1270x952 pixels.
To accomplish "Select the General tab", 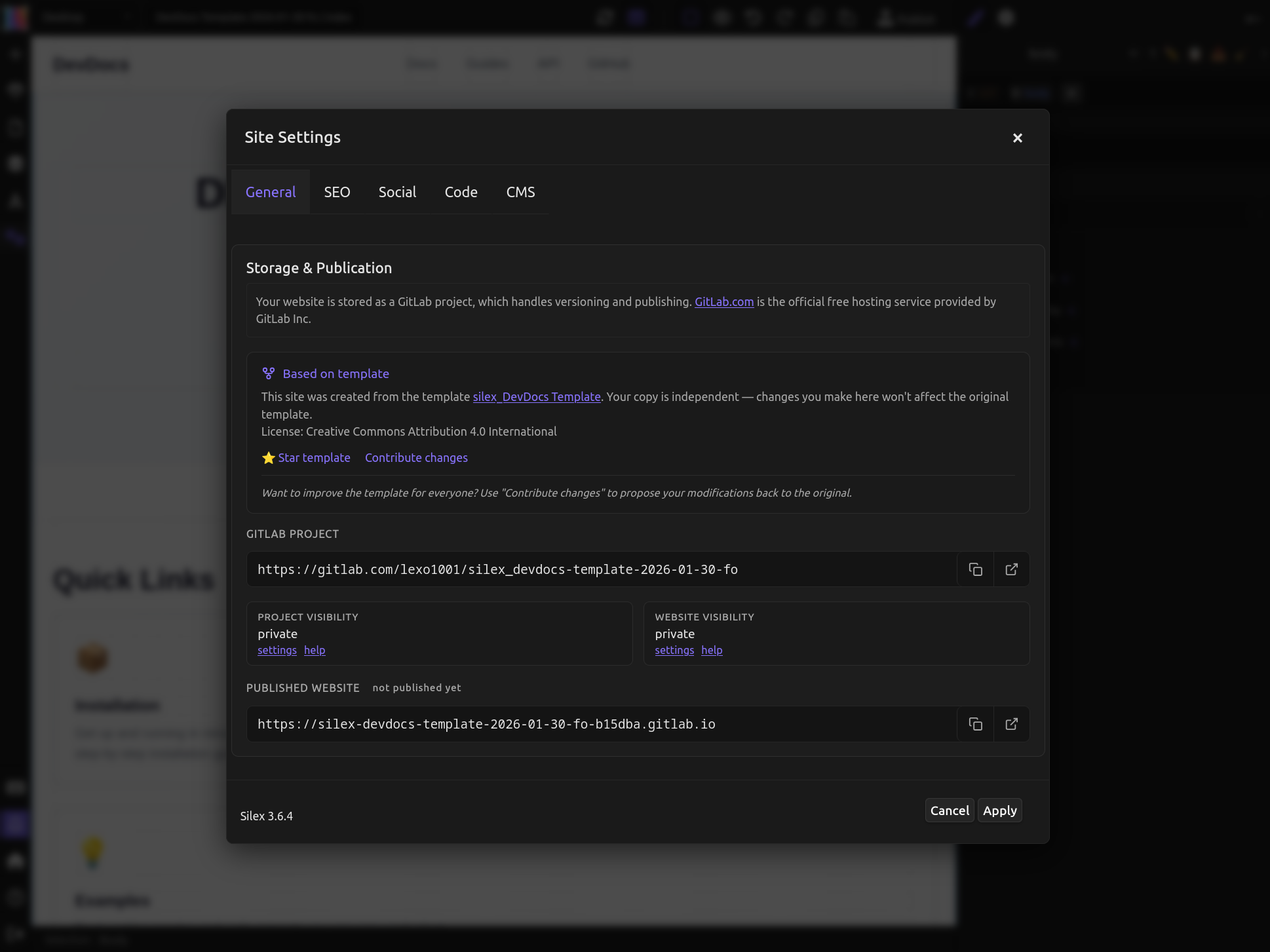I will pos(271,192).
